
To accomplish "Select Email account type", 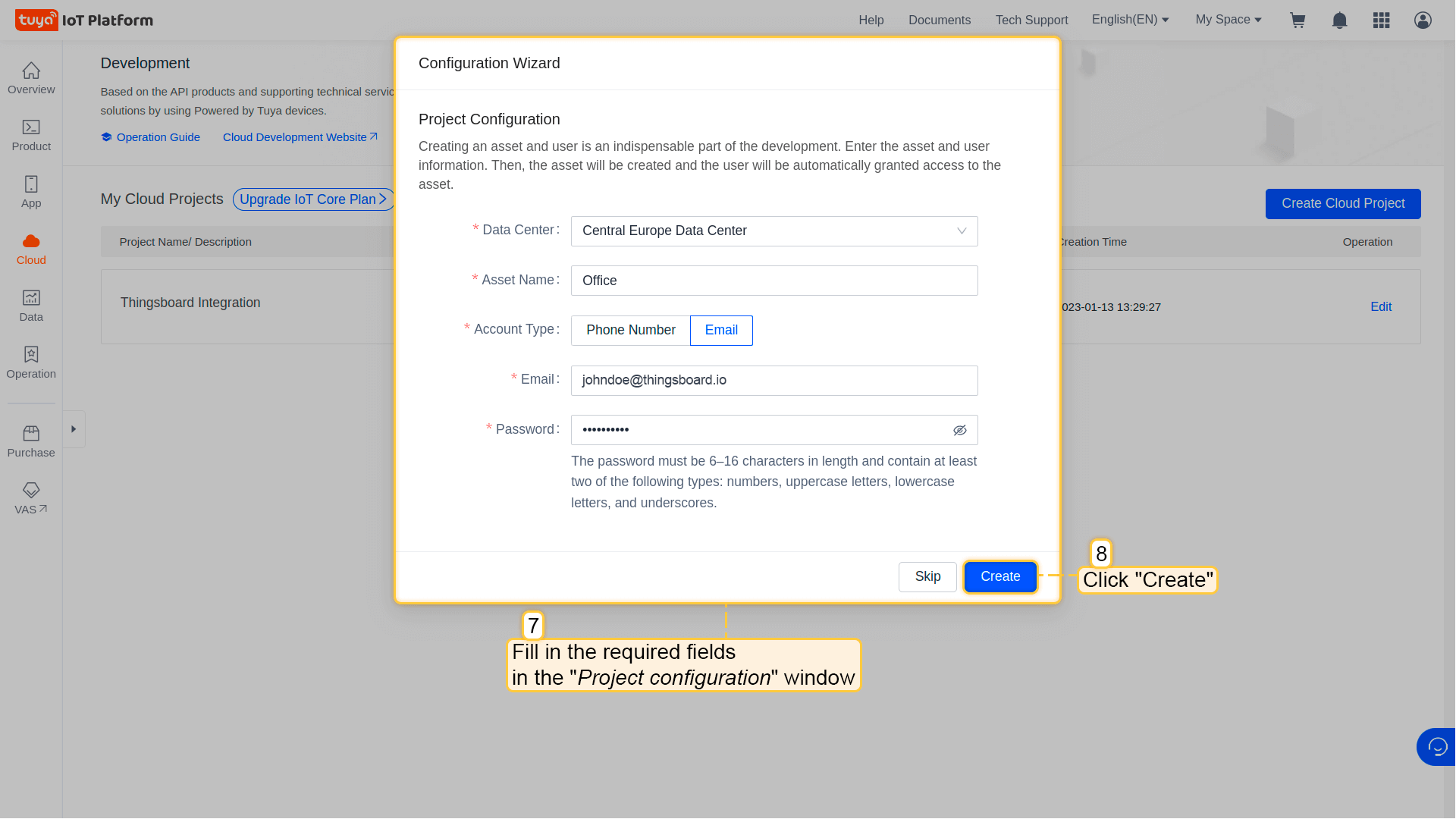I will point(720,330).
